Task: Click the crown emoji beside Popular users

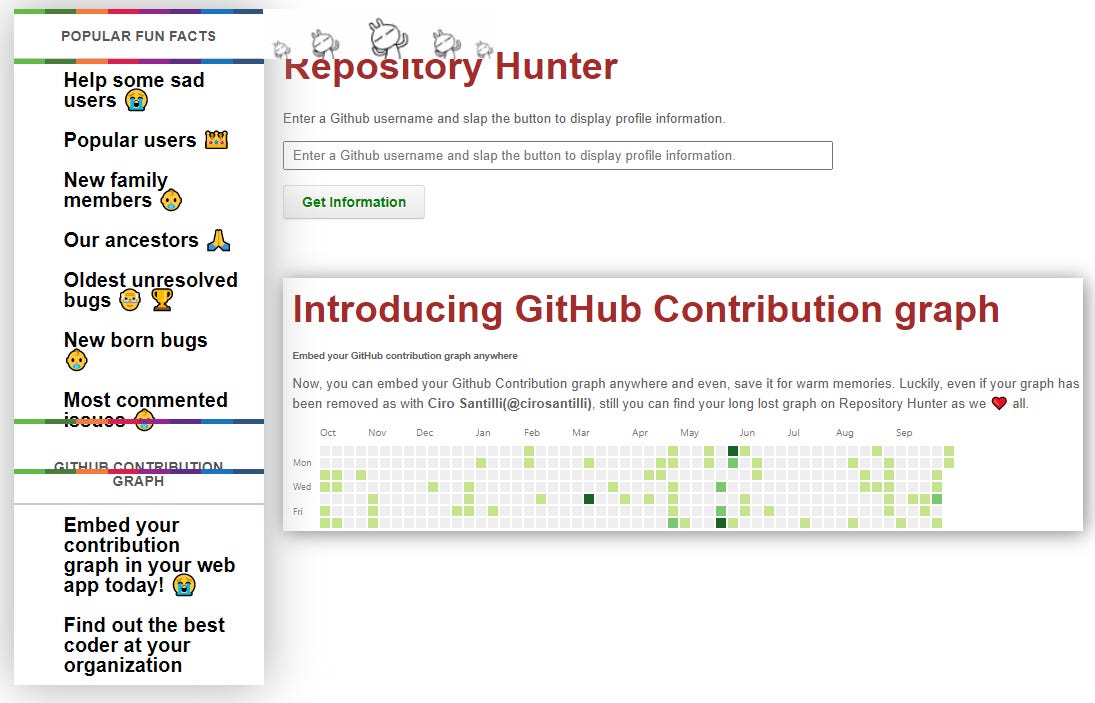Action: 216,140
